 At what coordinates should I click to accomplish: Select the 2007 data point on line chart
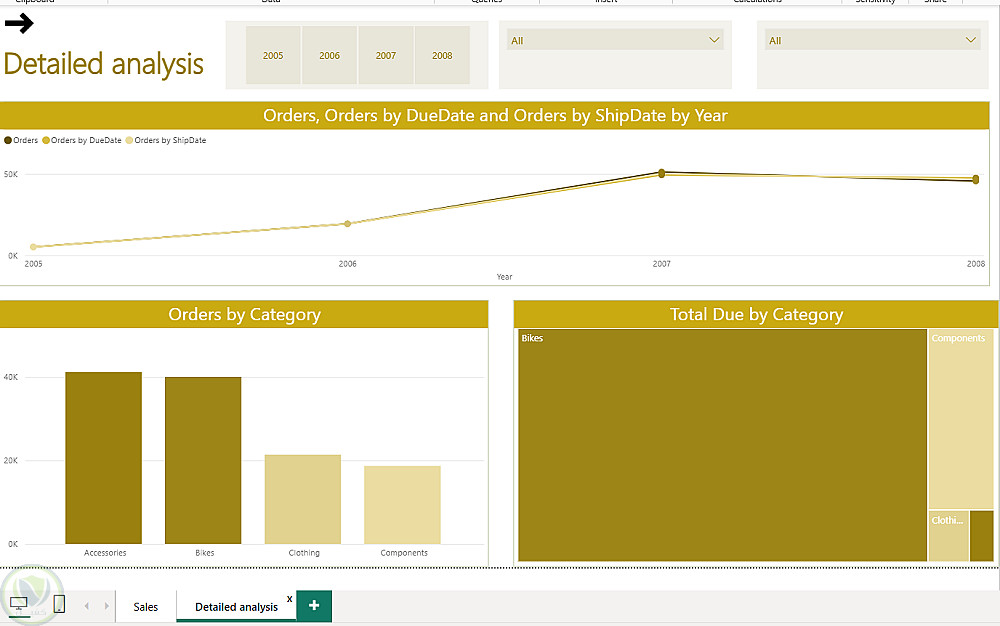pos(661,173)
